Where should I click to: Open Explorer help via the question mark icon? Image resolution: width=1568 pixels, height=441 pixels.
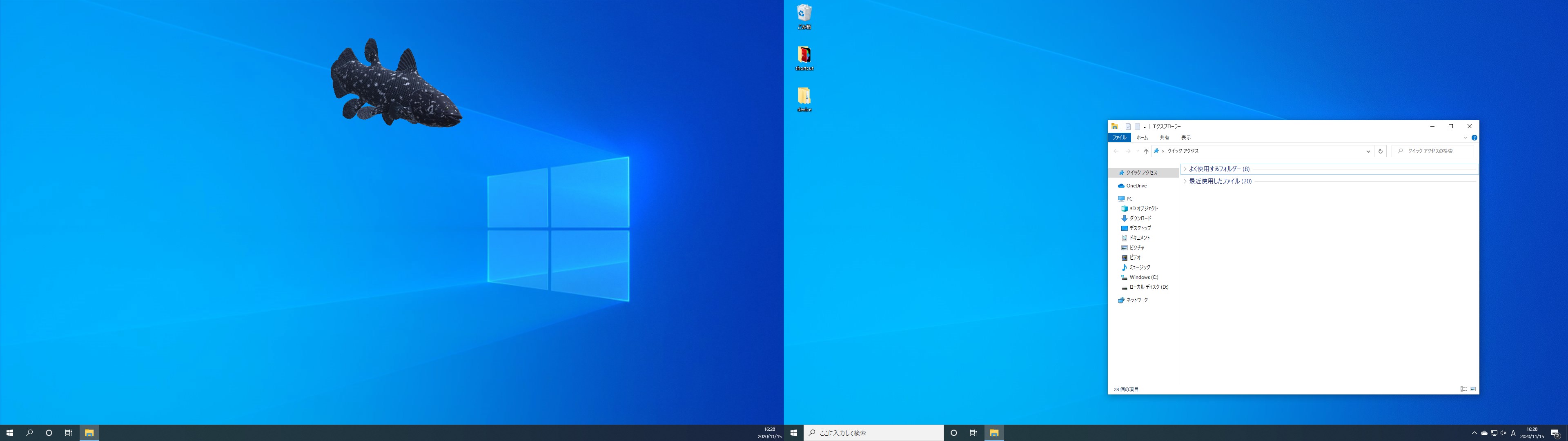click(1474, 138)
